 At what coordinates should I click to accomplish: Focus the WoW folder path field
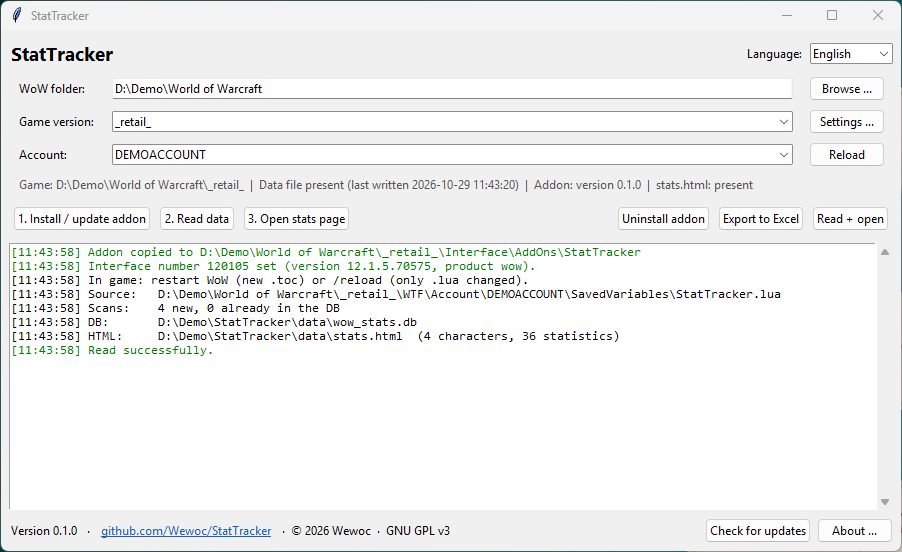point(452,89)
